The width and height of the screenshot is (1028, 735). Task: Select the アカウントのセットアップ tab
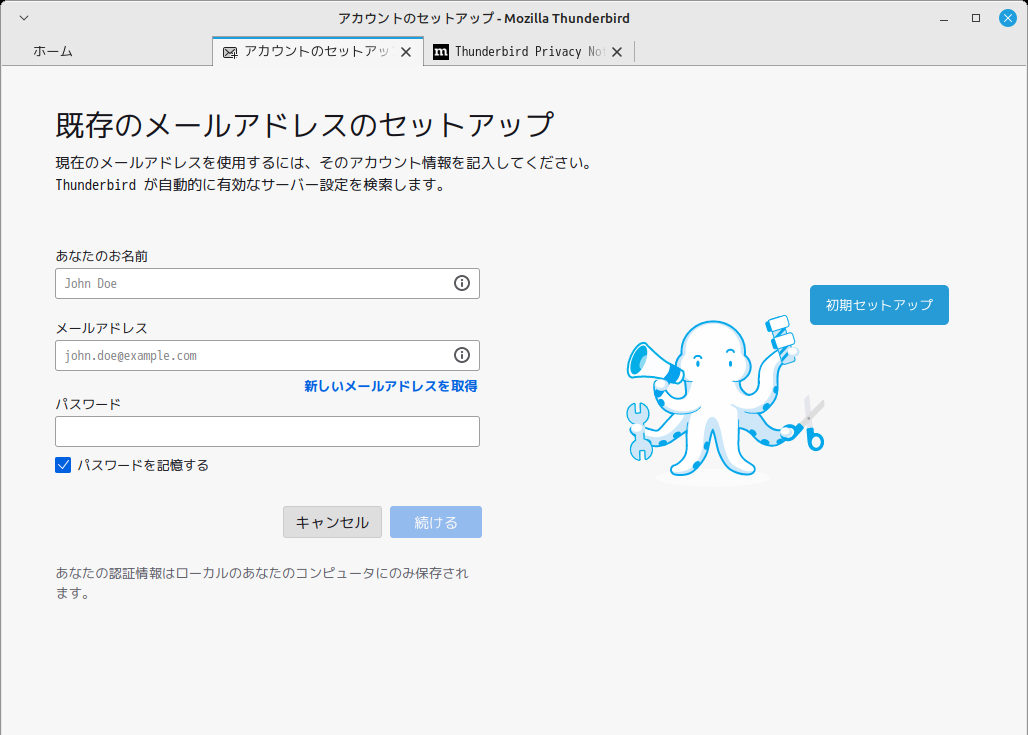coord(318,51)
